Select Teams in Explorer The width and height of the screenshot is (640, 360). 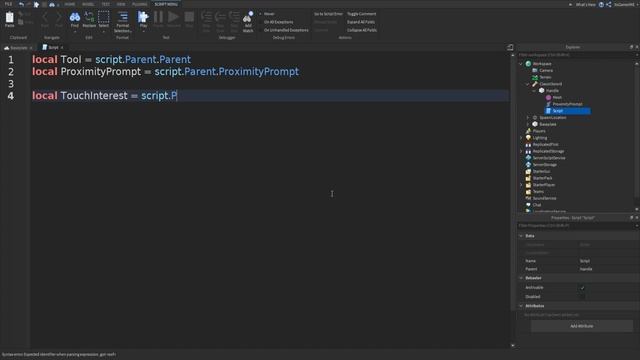(538, 191)
